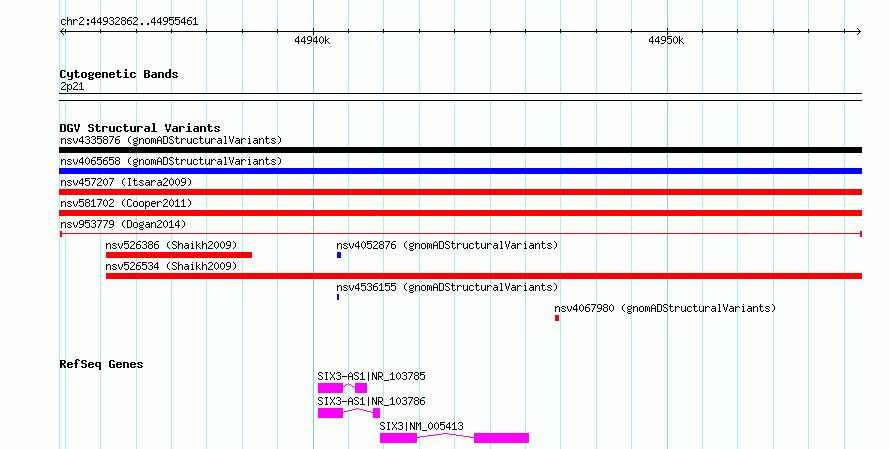Open the nsv4536155 (gnomADStructuralVariants) label
The image size is (890, 449).
pos(447,287)
